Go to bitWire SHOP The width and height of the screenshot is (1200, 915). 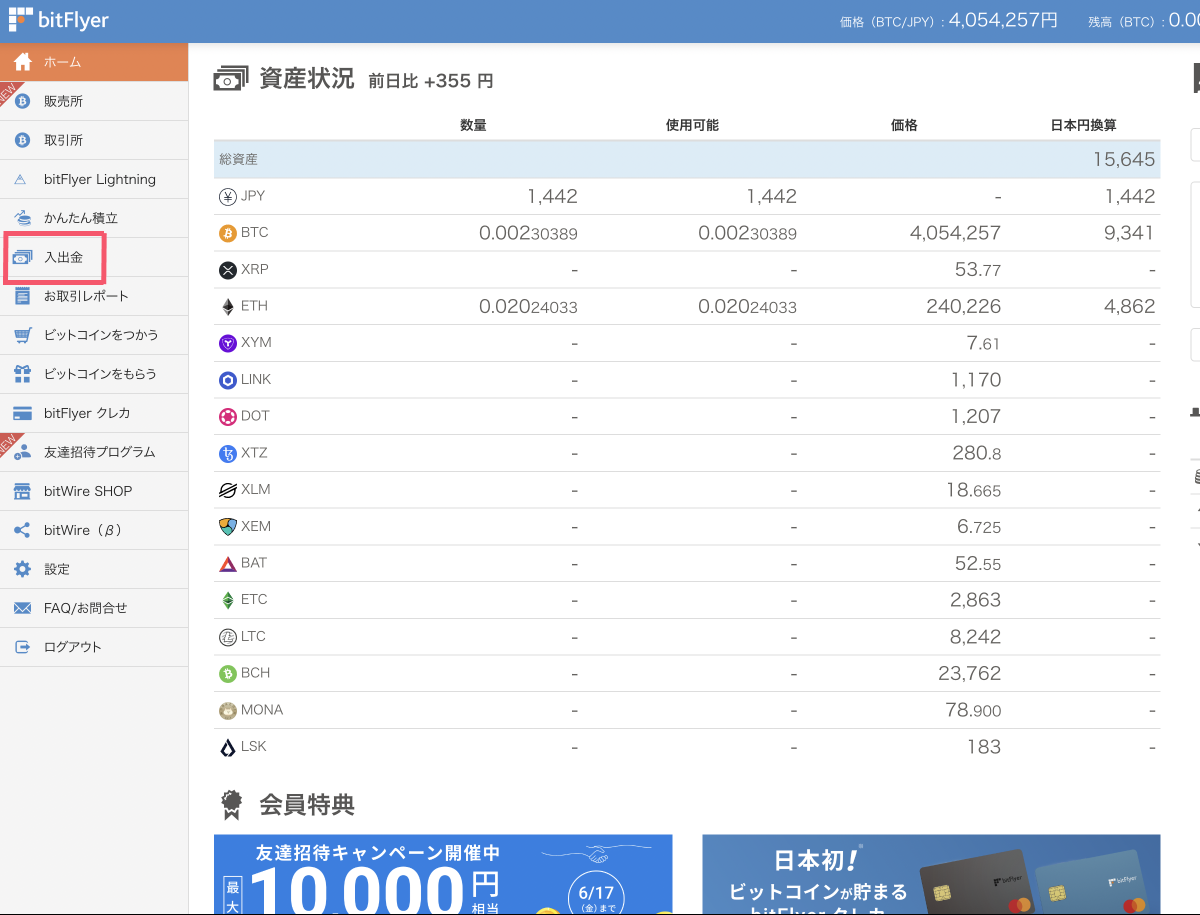pyautogui.click(x=94, y=491)
